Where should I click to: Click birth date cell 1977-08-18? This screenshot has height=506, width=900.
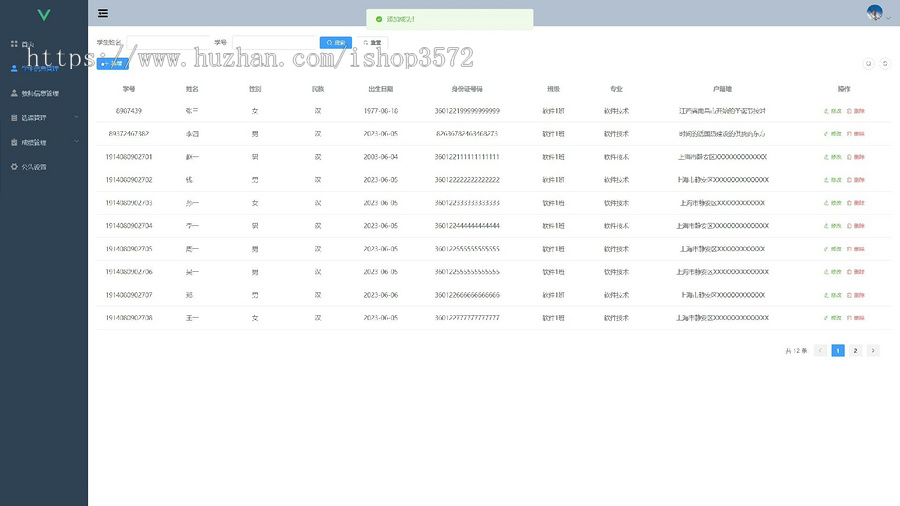(x=381, y=111)
